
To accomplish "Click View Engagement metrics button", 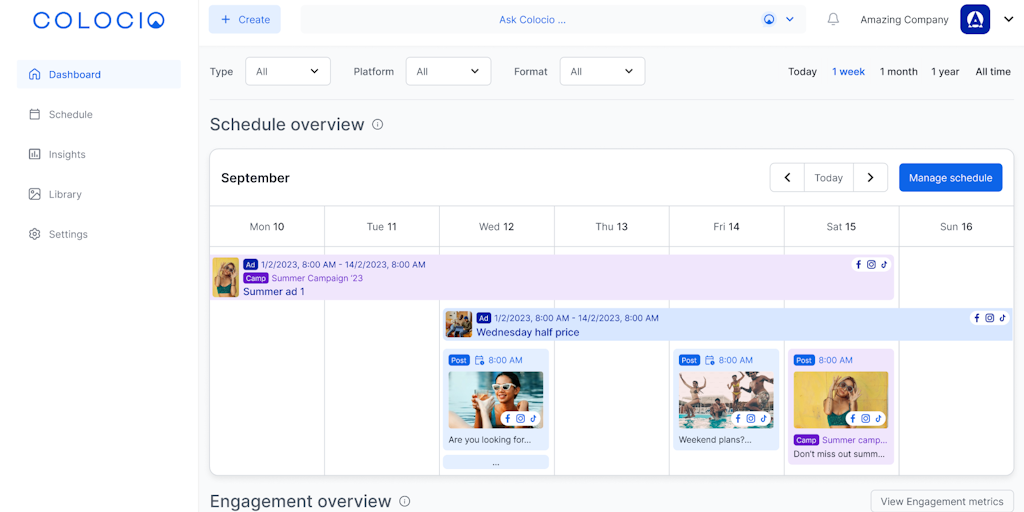I will click(942, 501).
